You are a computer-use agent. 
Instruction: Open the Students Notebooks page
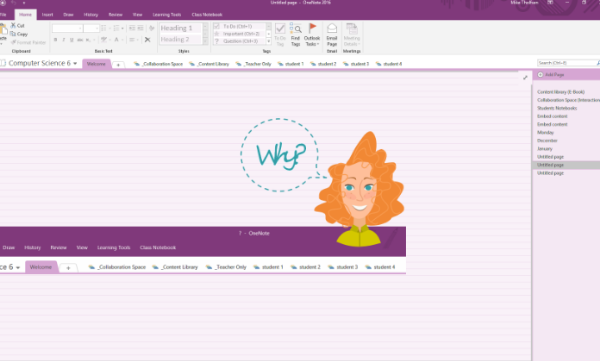pos(557,108)
